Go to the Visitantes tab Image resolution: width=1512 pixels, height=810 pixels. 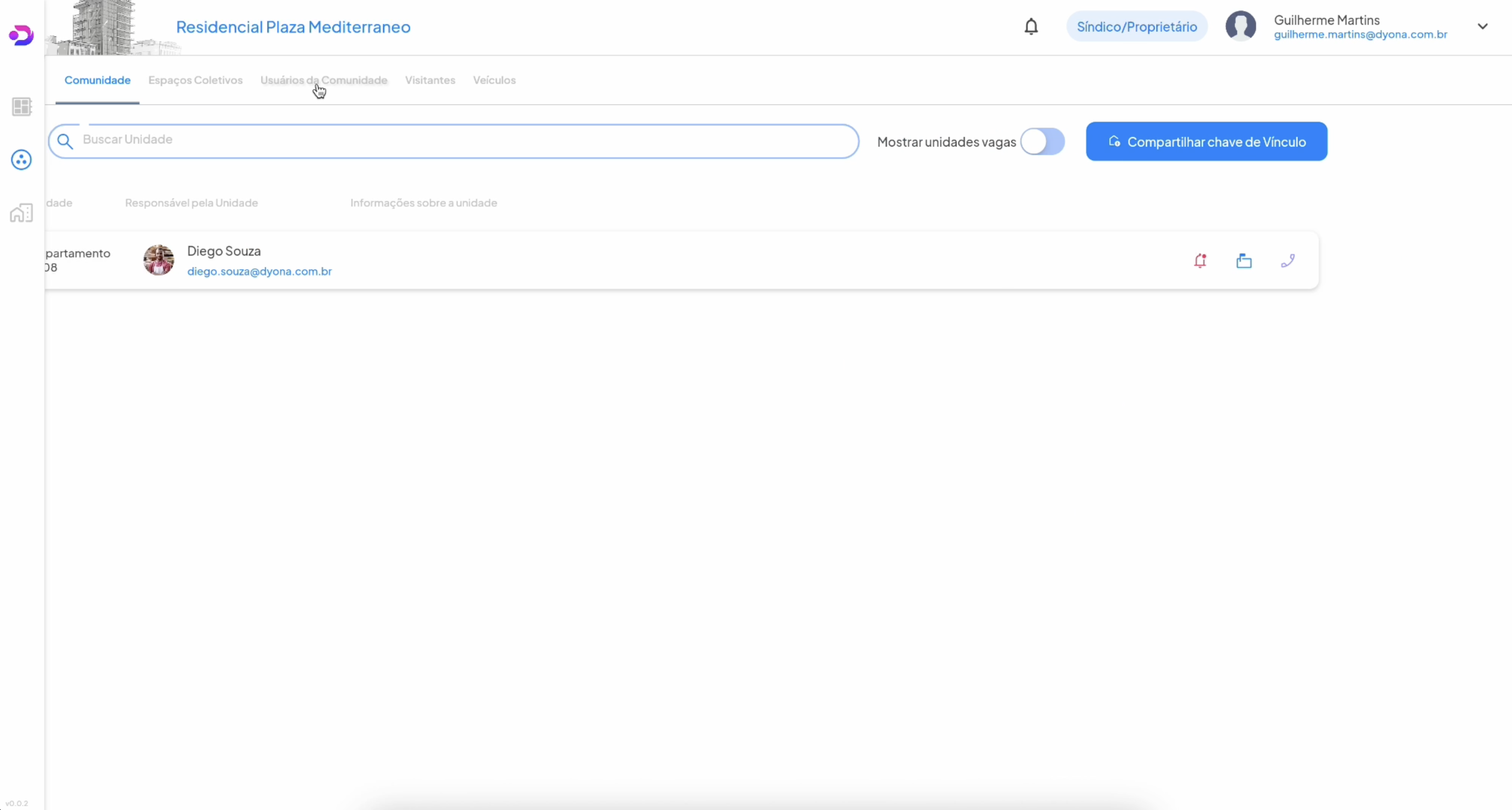point(430,81)
